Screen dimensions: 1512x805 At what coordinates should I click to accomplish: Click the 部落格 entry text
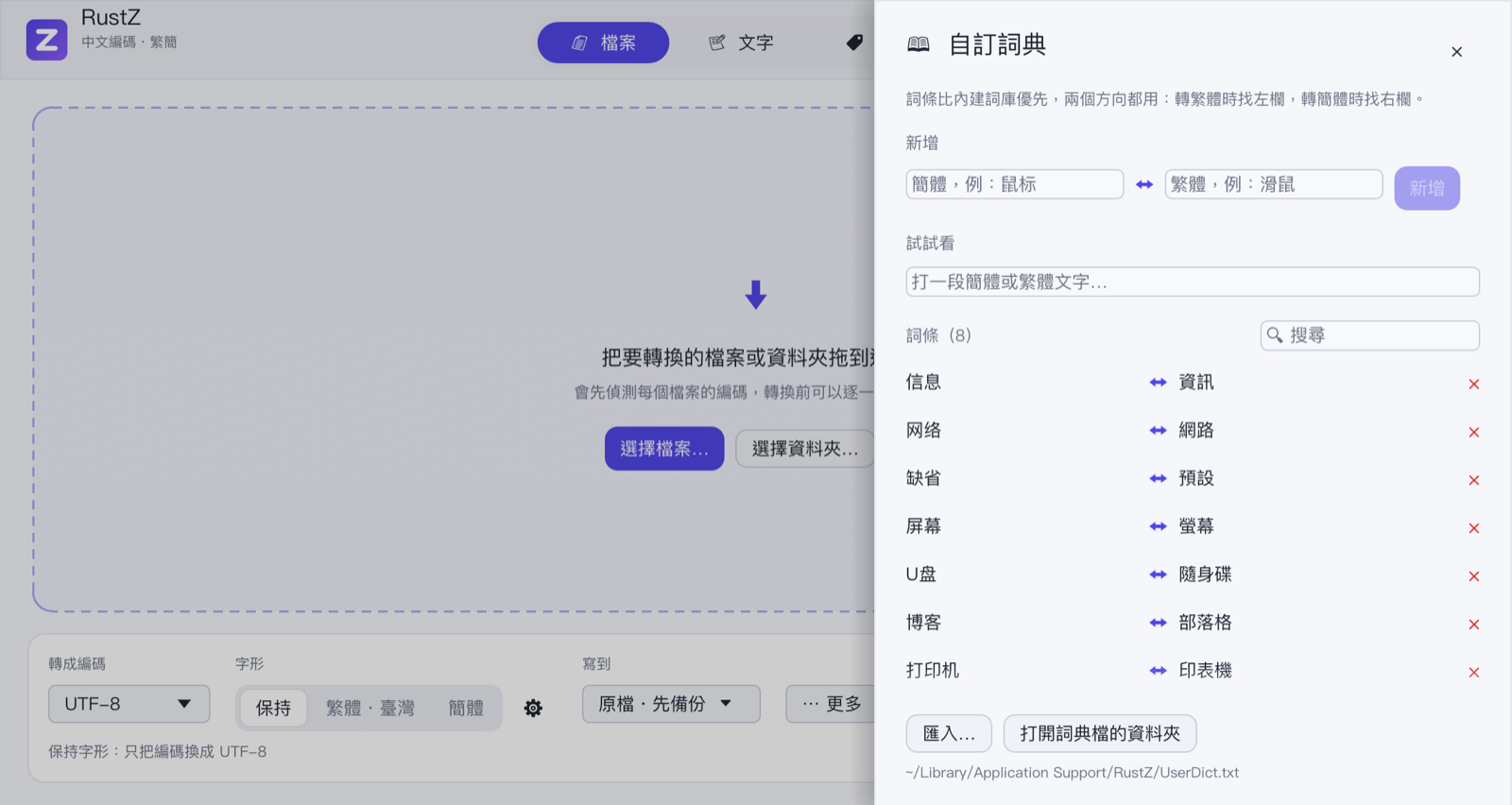point(1205,623)
